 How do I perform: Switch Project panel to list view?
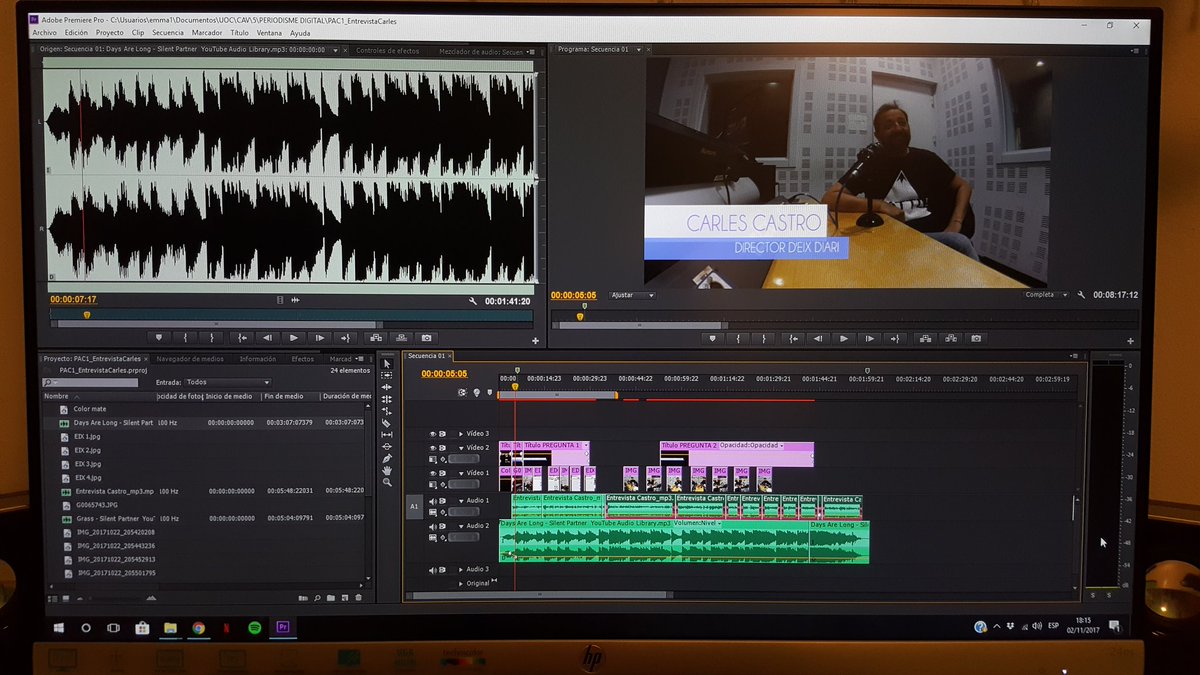click(x=52, y=598)
